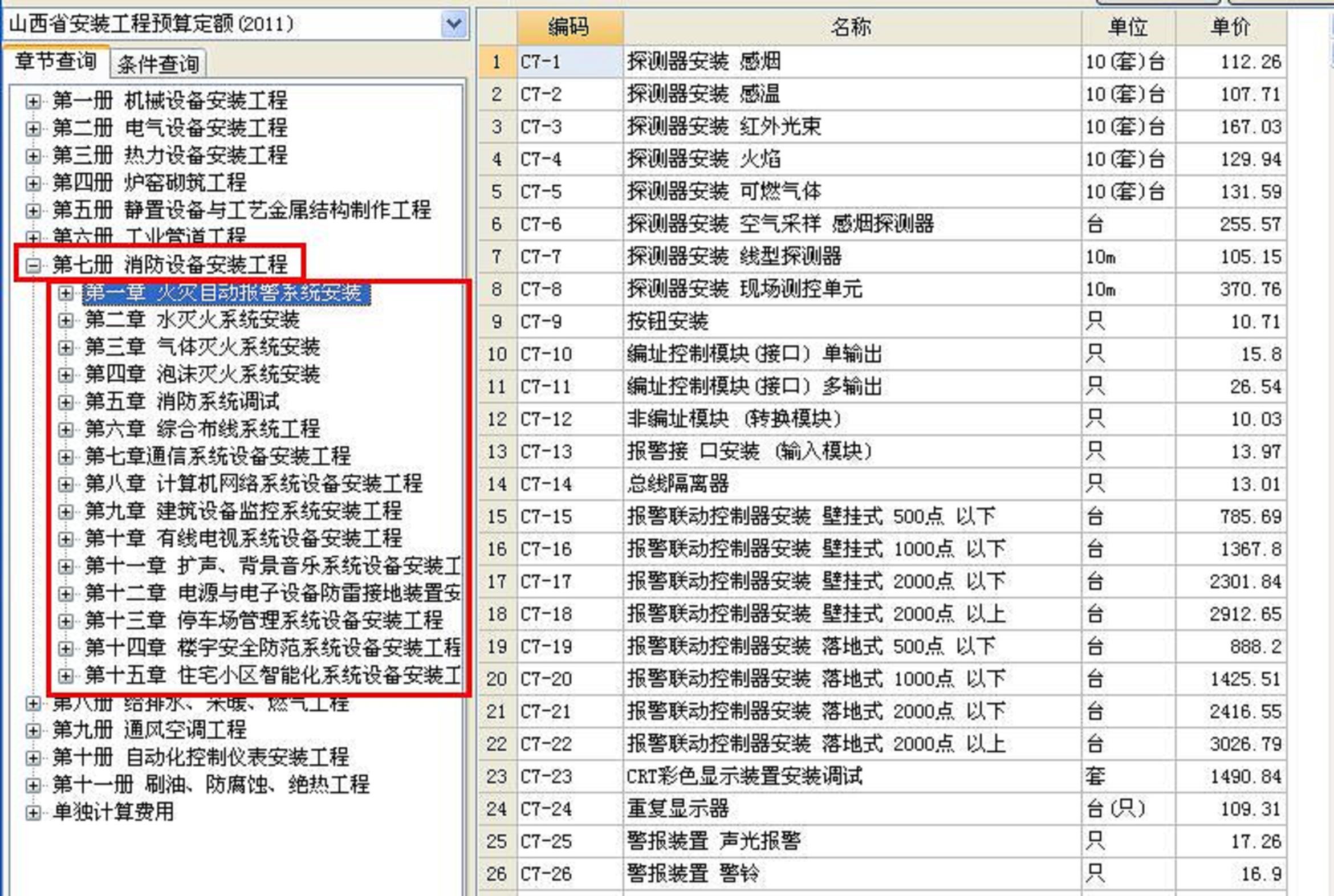Select row 编址控制模块(接口) 多输出
1334x896 pixels.
pos(882,387)
